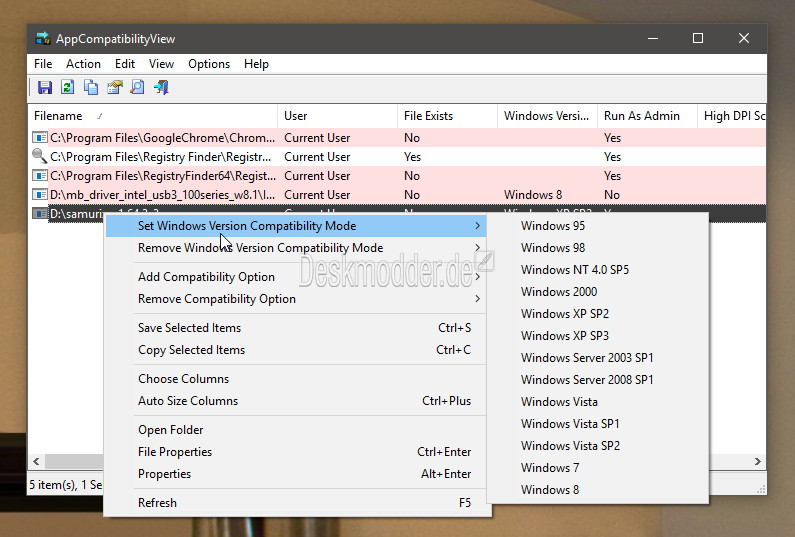The width and height of the screenshot is (795, 537).
Task: Select Properties (Alt+Enter) in context menu
Action: pos(297,474)
